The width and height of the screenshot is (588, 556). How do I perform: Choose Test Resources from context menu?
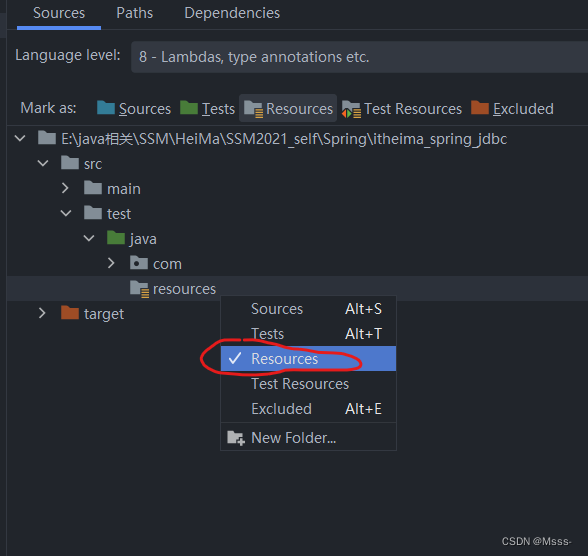pos(308,384)
